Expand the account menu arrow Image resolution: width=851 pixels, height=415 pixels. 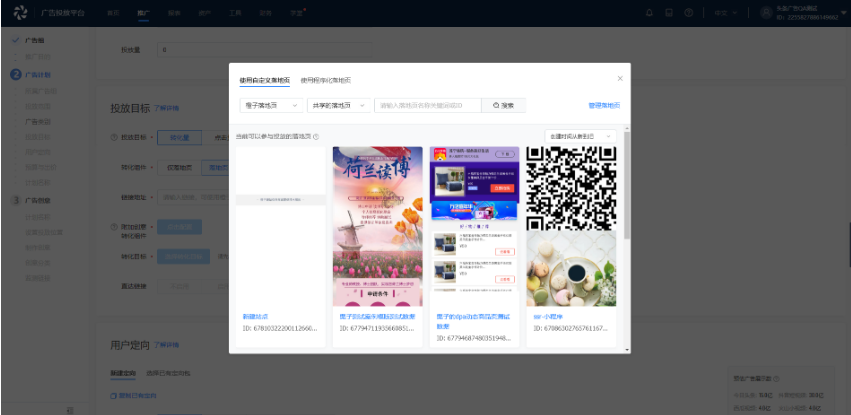[843, 13]
